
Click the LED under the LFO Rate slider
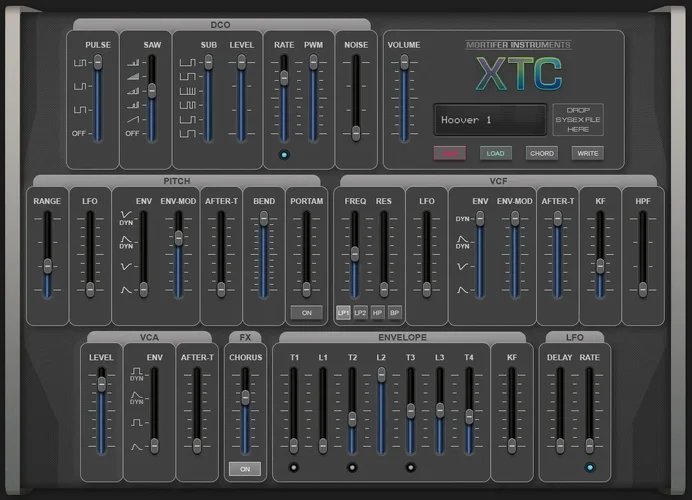point(589,467)
